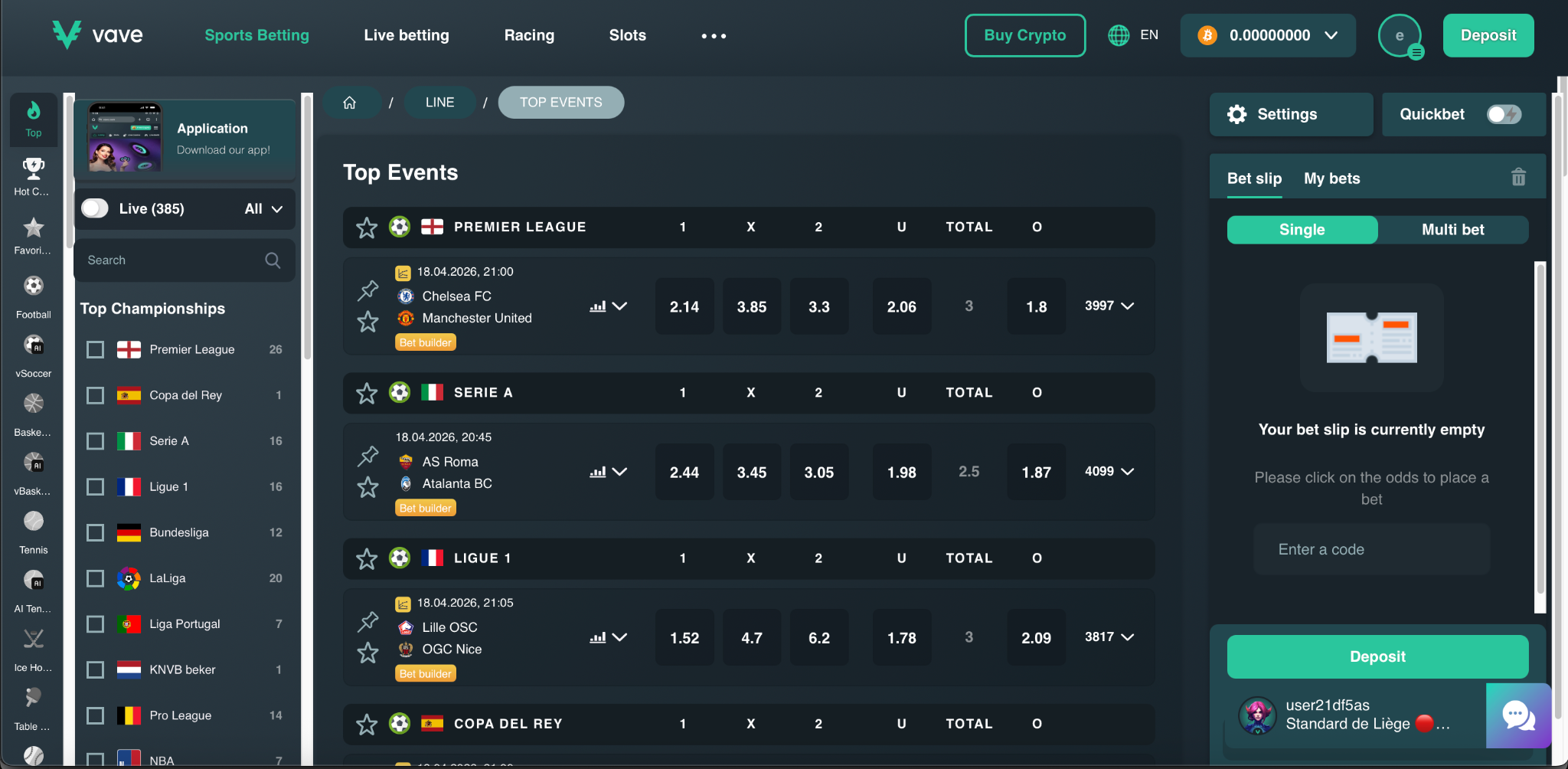The height and width of the screenshot is (769, 1568).
Task: Check the Copa del Rey championship box
Action: pos(95,395)
